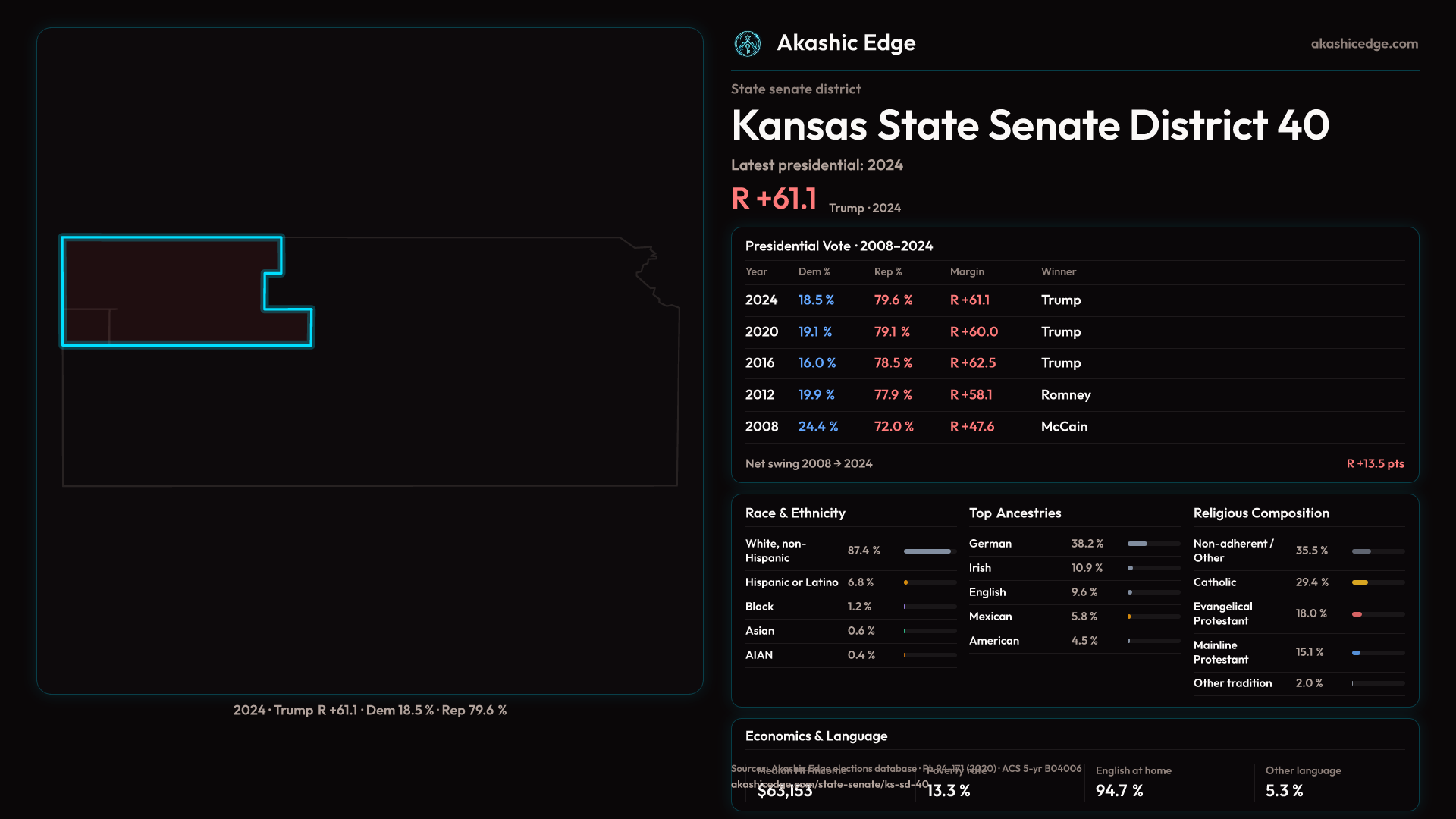Select the highlighted District 40 map shape
Viewport: 1456px width, 819px height.
click(167, 292)
